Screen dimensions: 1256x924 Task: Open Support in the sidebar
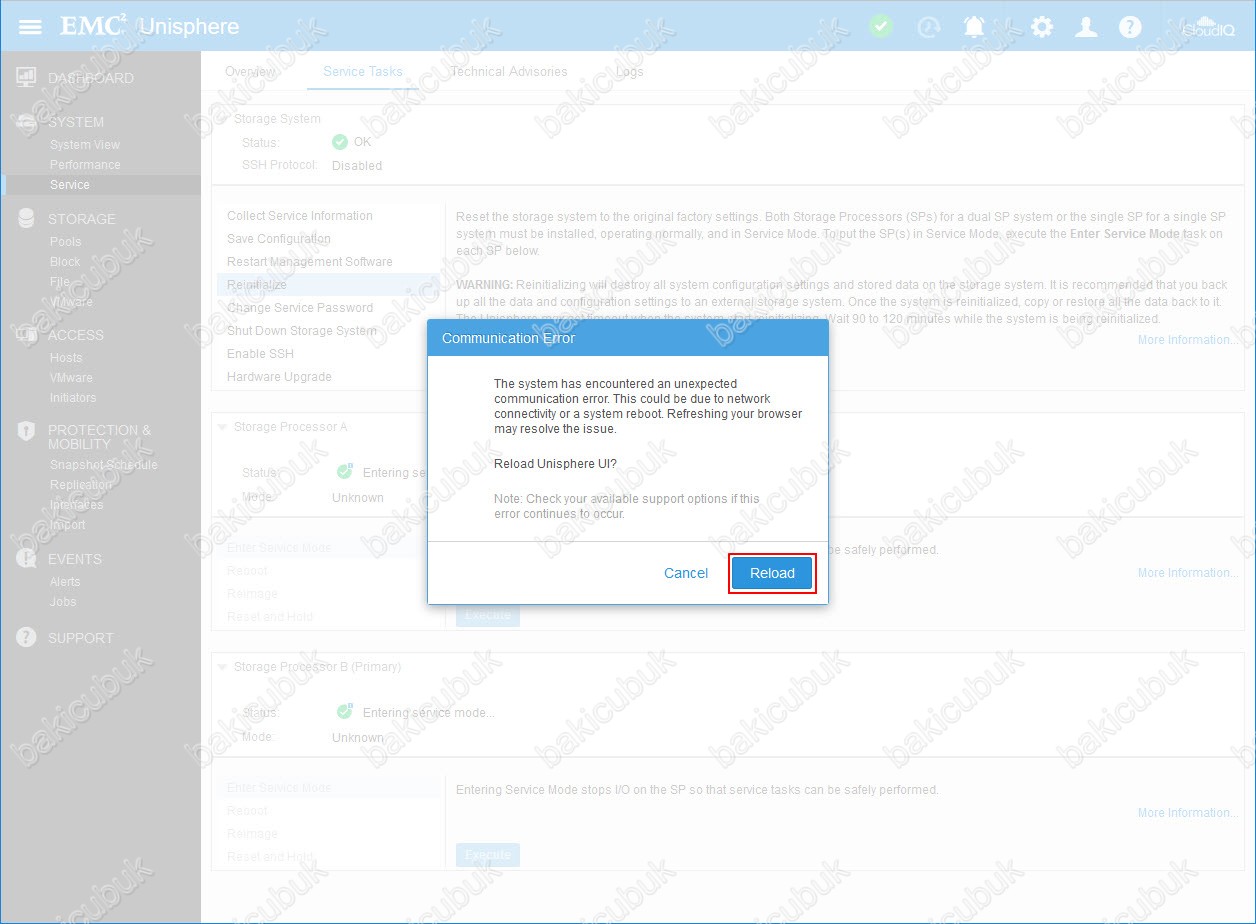(x=81, y=638)
